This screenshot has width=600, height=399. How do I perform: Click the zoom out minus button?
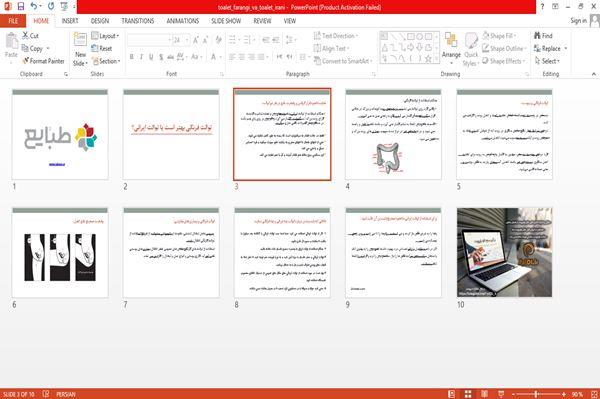pyautogui.click(x=513, y=394)
